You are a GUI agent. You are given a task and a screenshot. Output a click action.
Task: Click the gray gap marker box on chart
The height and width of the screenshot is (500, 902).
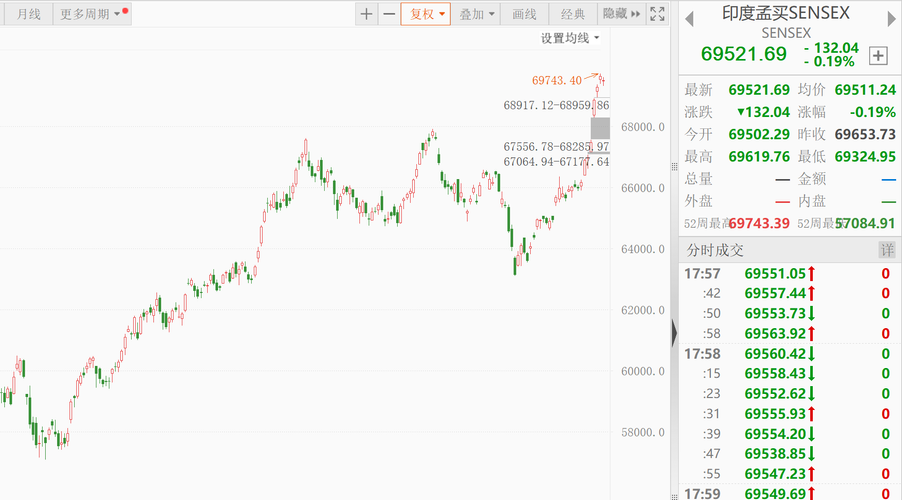coord(600,128)
